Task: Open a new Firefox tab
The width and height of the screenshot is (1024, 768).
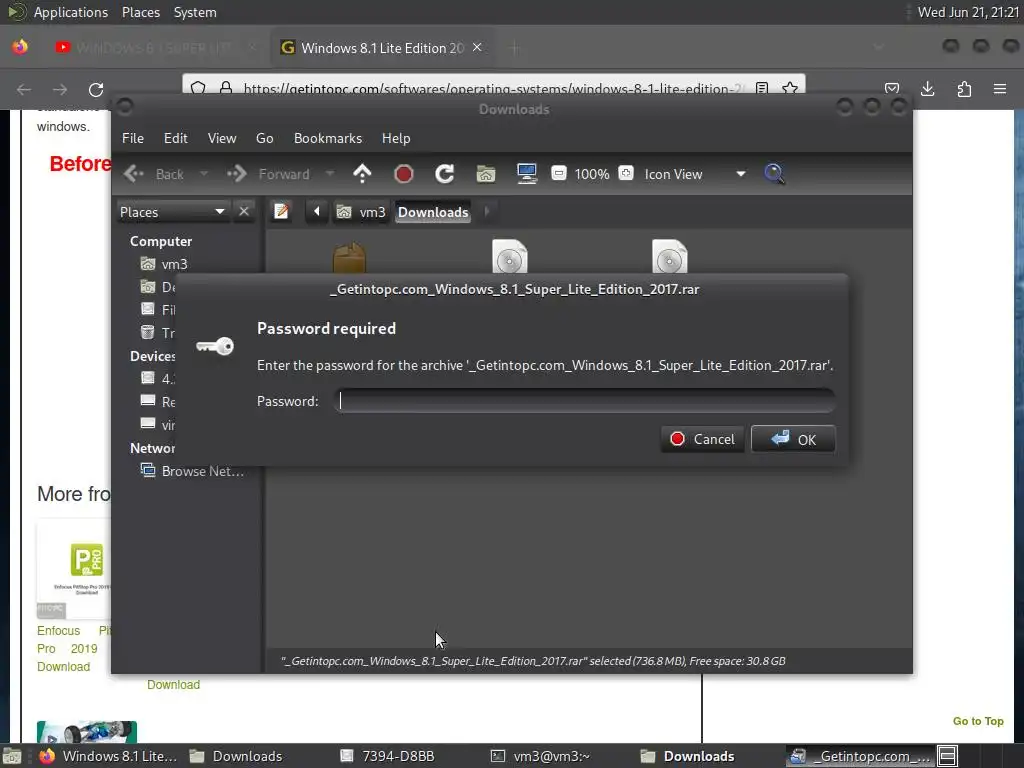Action: pyautogui.click(x=515, y=48)
